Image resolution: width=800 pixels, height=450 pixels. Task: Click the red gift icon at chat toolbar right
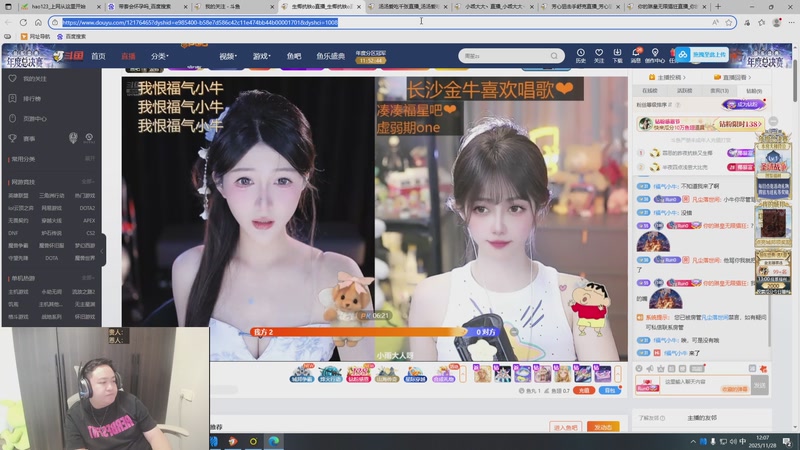click(x=763, y=368)
